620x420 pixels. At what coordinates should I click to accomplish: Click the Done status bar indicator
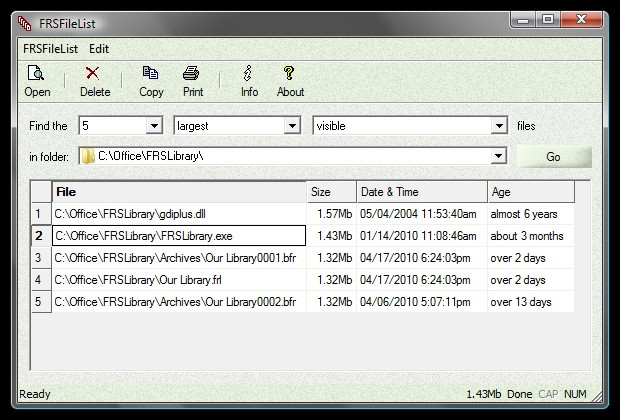(x=520, y=394)
